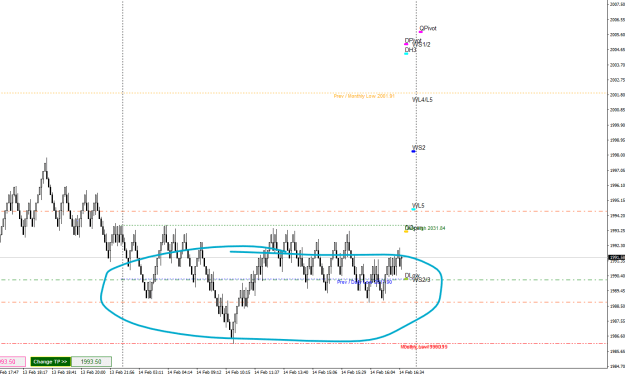Click the WL4/L5 level label
The image size is (625, 377).
(x=422, y=100)
